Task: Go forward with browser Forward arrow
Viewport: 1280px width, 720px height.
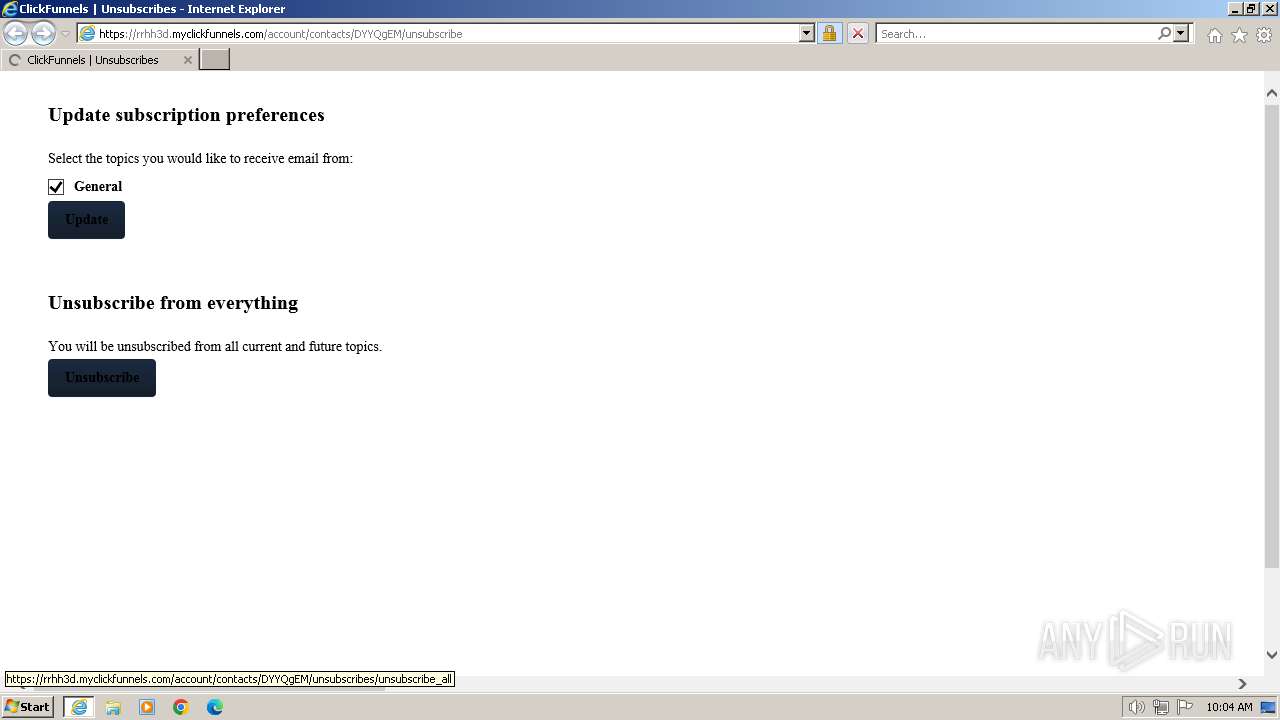Action: [43, 34]
